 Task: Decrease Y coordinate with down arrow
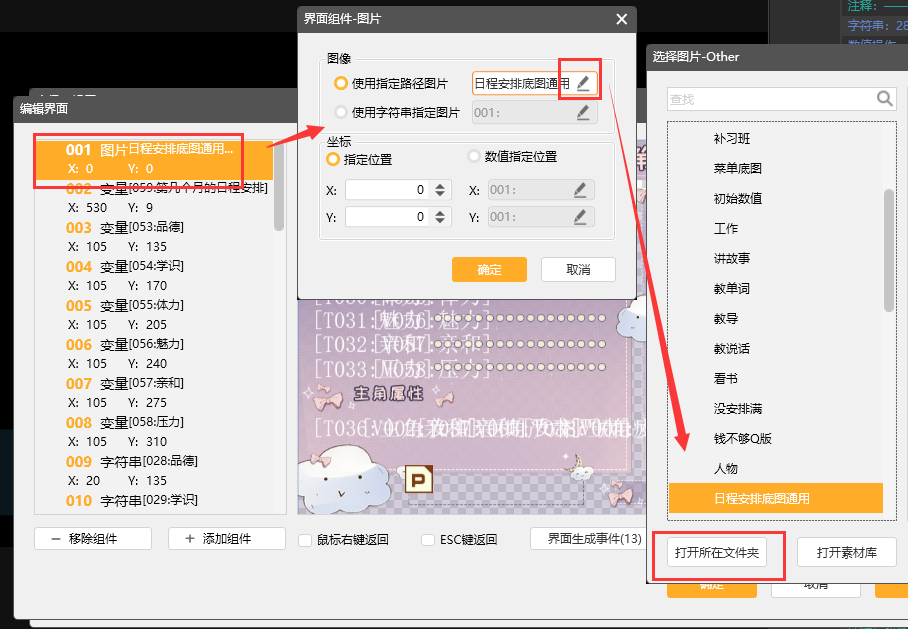440,221
